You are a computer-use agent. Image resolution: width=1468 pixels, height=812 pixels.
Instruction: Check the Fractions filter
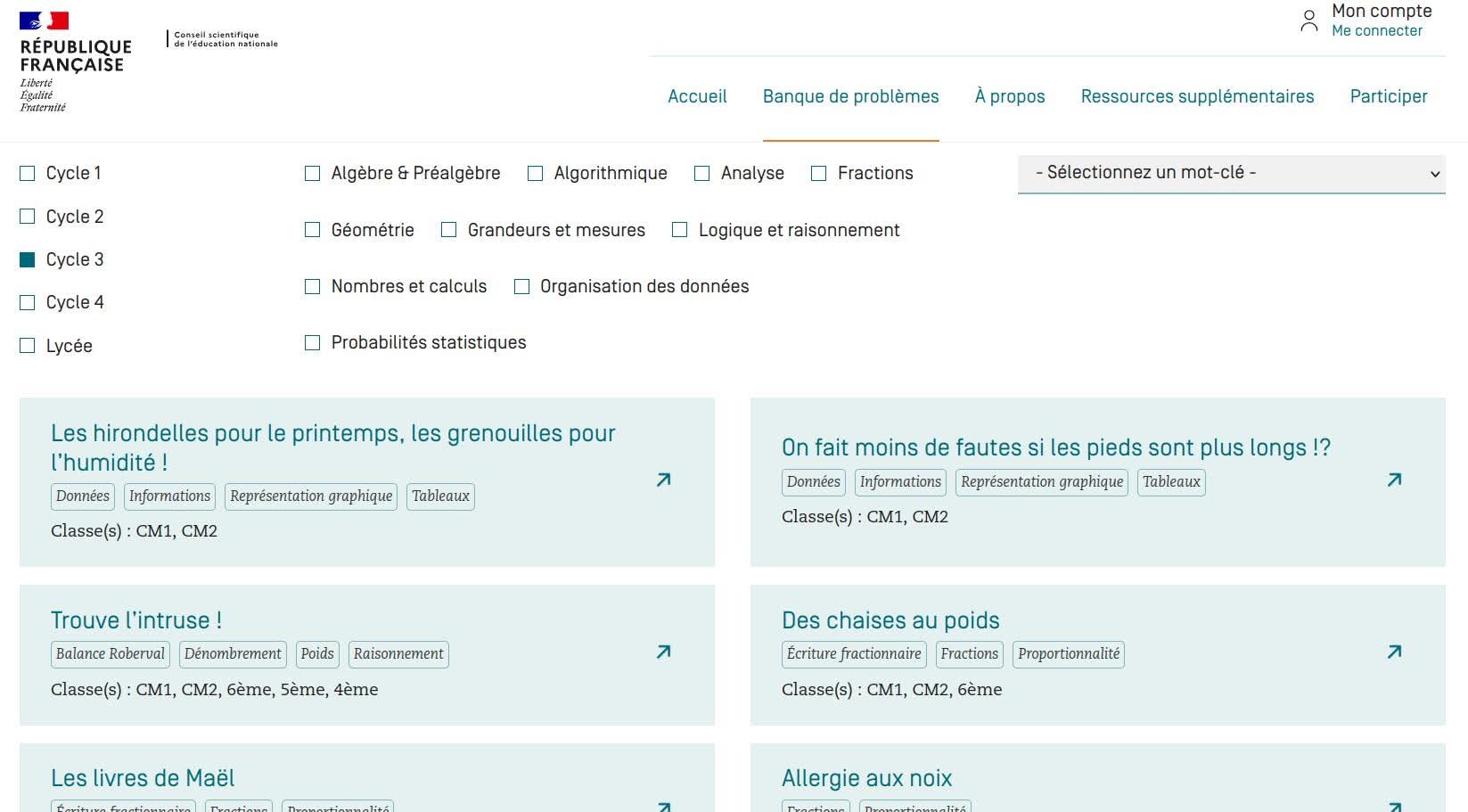pyautogui.click(x=818, y=173)
